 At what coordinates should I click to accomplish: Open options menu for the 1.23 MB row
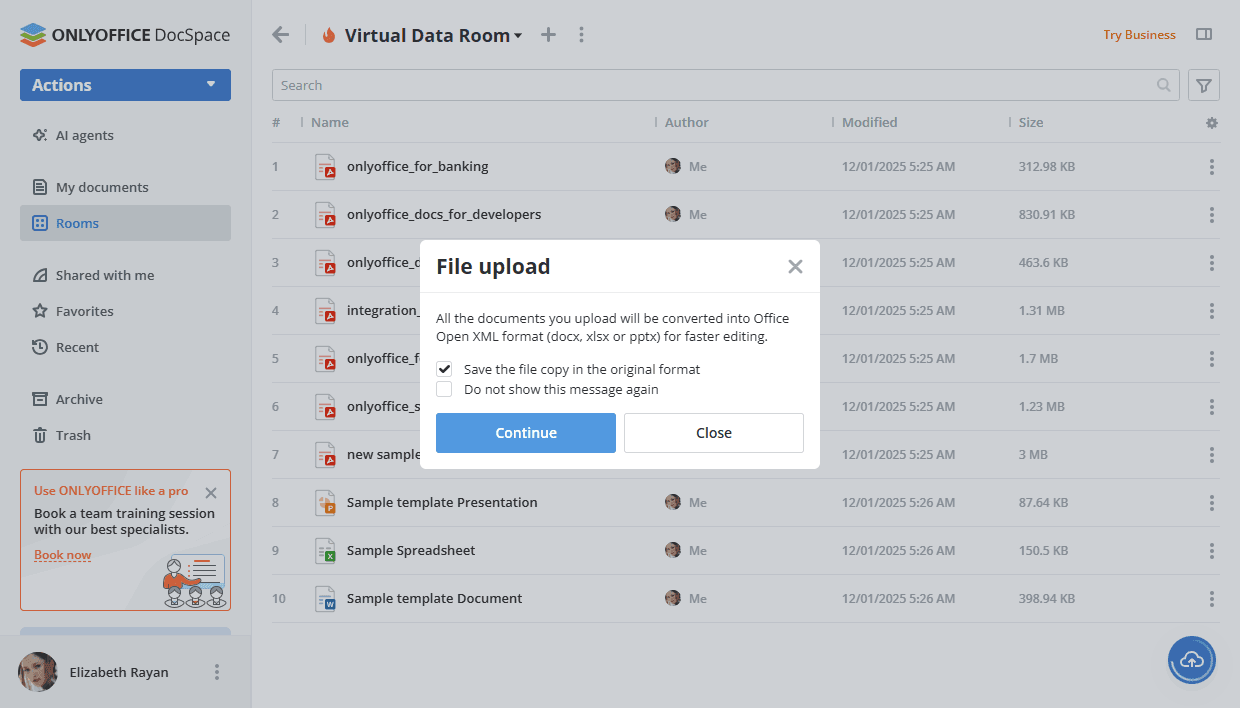[x=1212, y=407]
